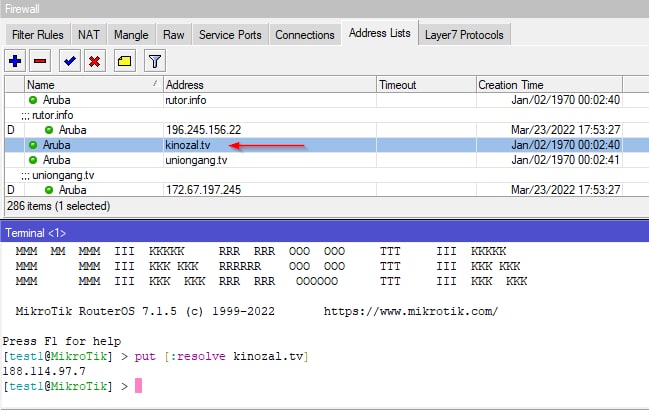Click 'MikroTik RouterOS 7.1.5' version text
The height and width of the screenshot is (410, 649).
96,311
